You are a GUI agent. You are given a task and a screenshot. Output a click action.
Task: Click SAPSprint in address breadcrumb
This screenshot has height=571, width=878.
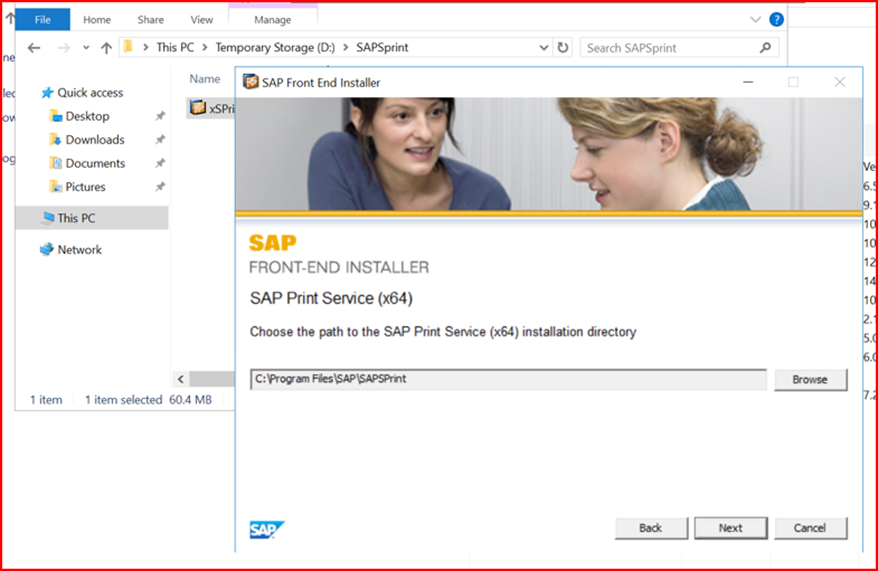[x=382, y=48]
